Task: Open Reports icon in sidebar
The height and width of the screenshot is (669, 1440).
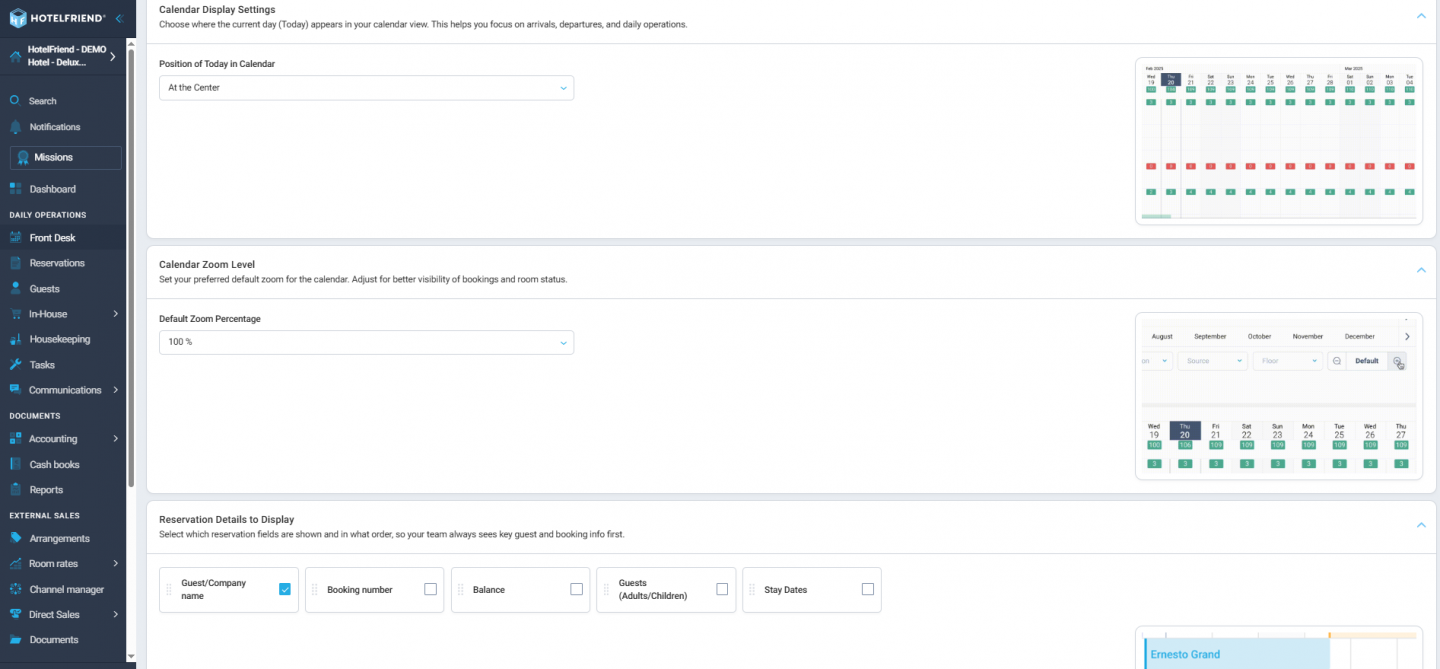Action: tap(15, 490)
